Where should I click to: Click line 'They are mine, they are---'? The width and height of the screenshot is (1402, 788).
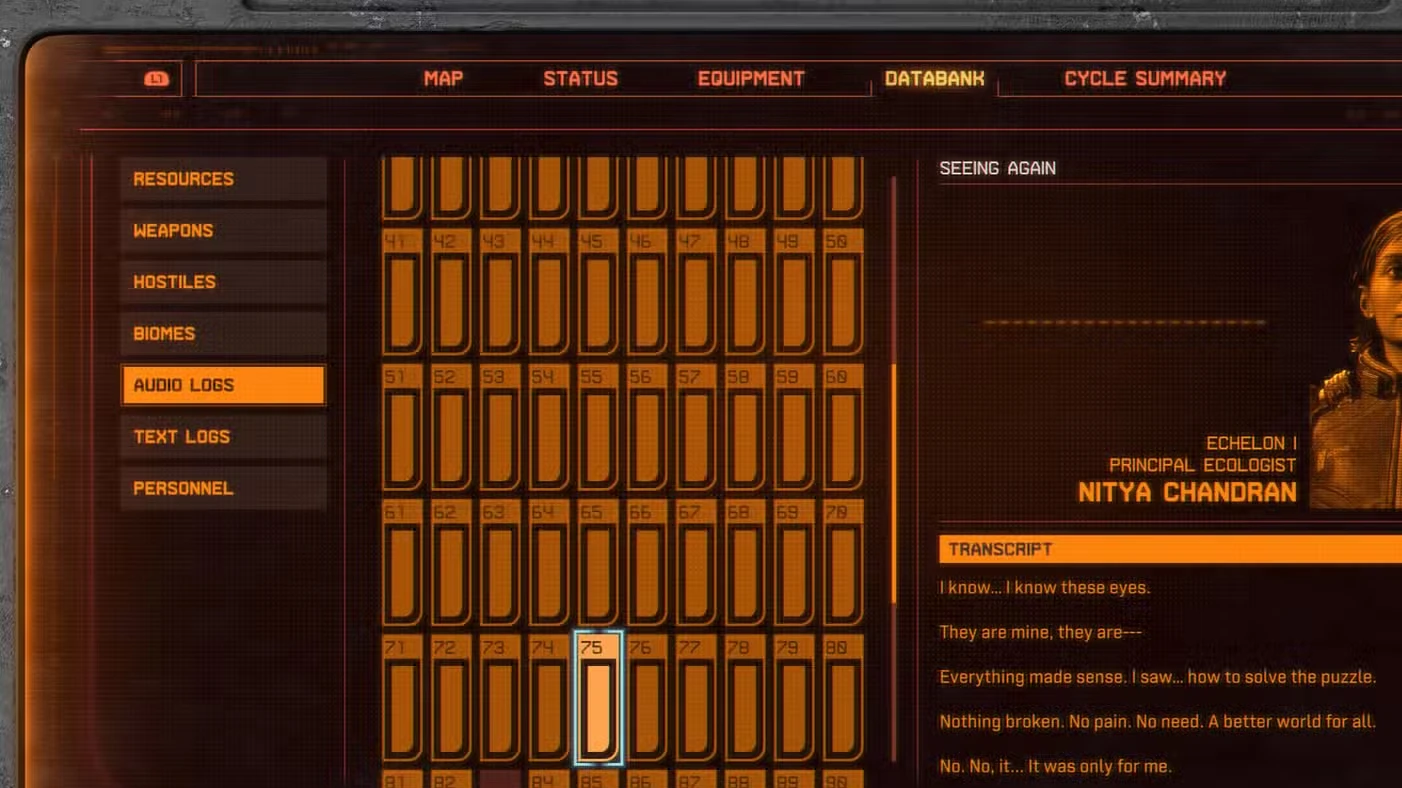(x=1040, y=632)
